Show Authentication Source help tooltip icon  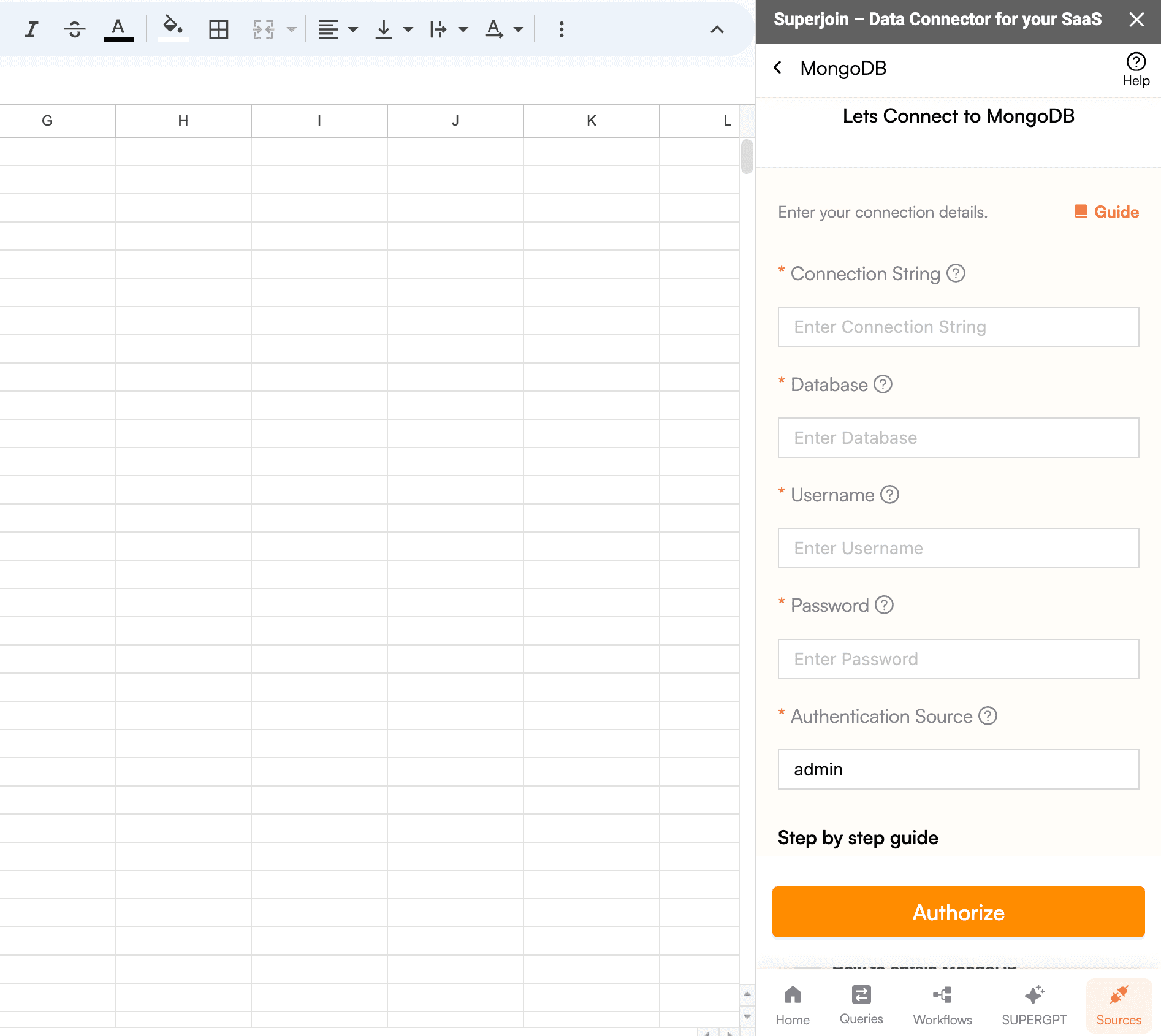pos(988,715)
